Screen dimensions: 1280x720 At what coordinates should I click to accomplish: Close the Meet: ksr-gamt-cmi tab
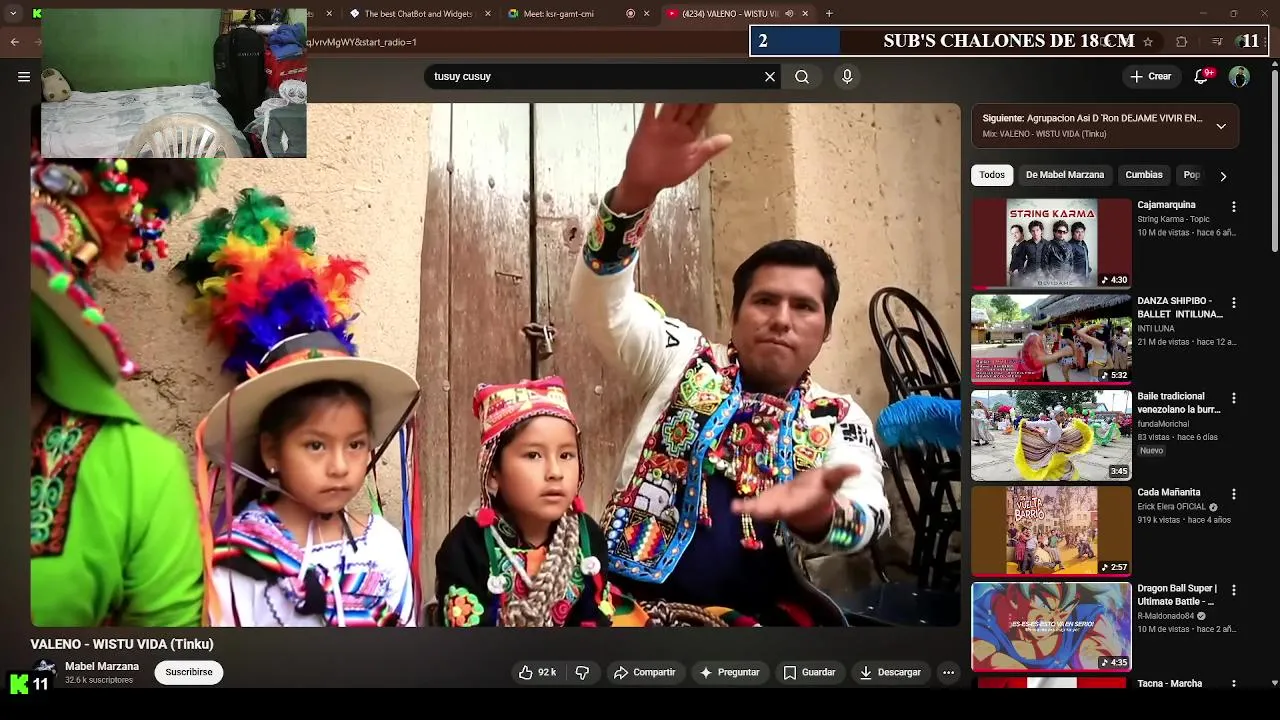click(646, 14)
